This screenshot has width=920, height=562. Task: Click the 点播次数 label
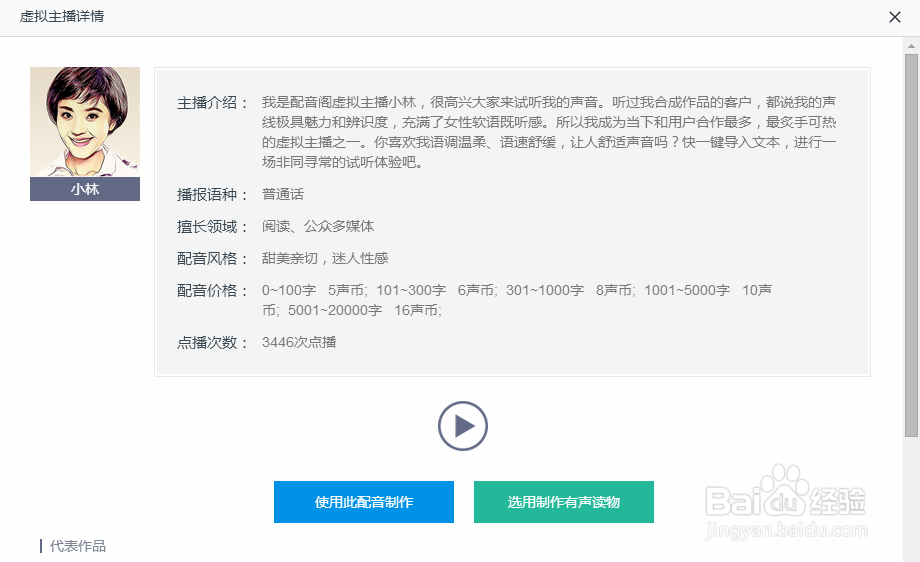212,343
